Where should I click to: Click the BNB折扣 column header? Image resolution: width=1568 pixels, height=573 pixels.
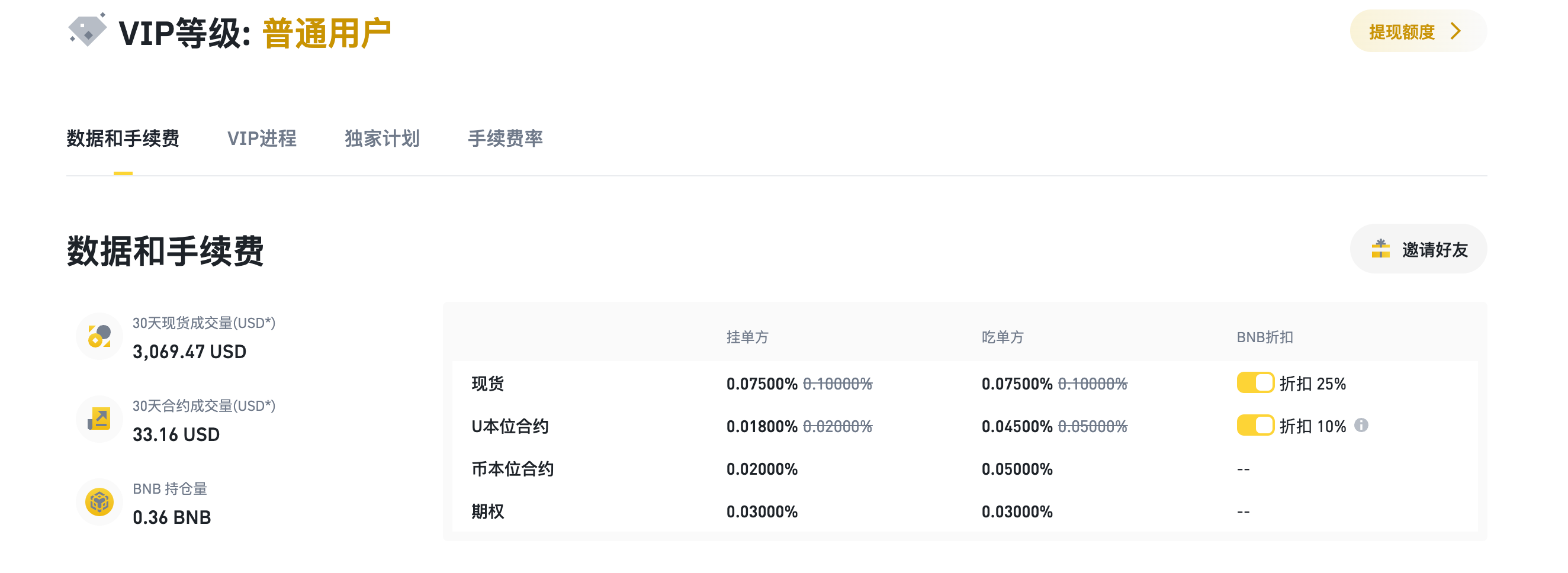(x=1265, y=337)
